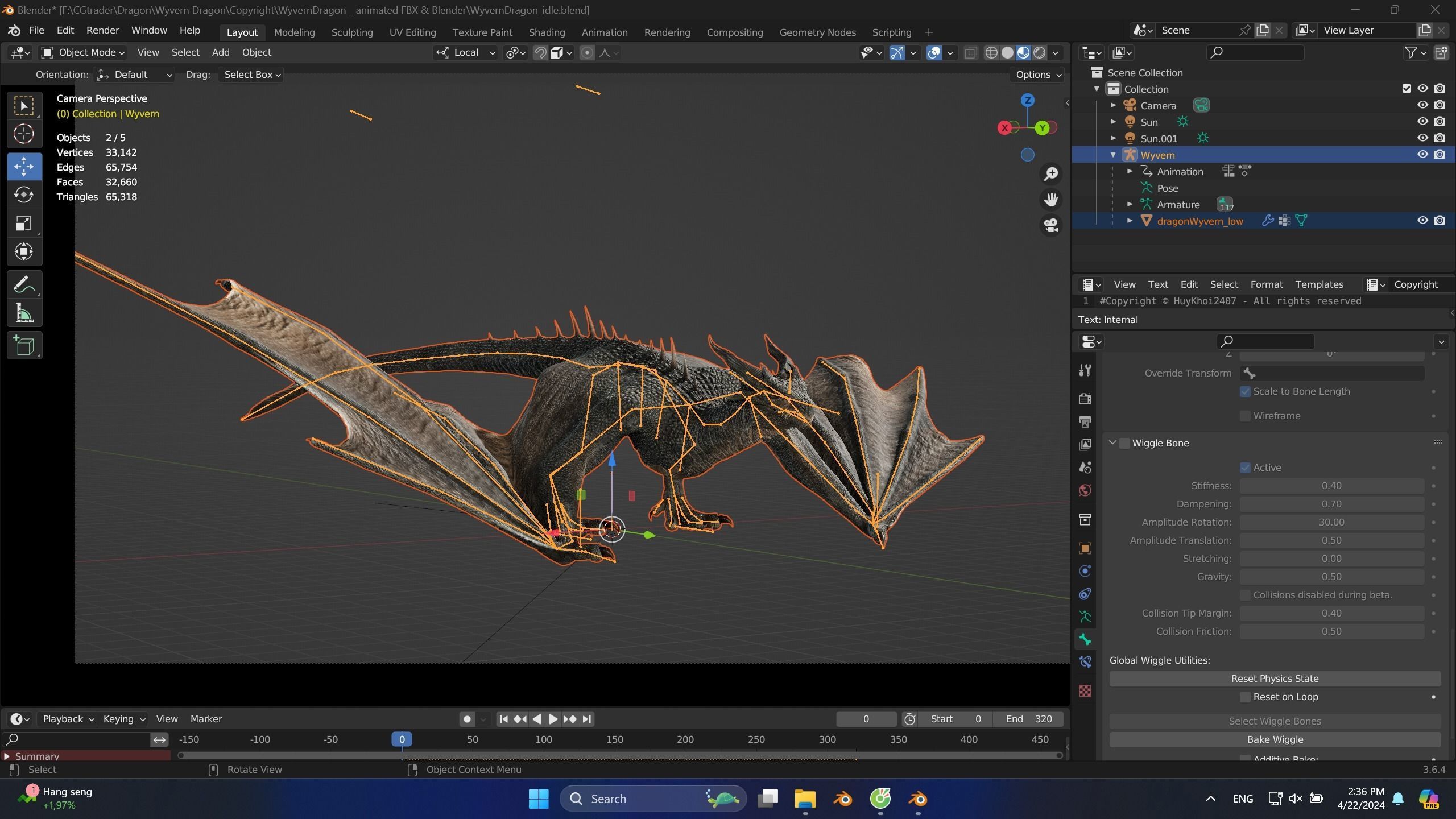Image resolution: width=1456 pixels, height=819 pixels.
Task: Hide the Sun.001 light in viewport
Action: (1422, 138)
